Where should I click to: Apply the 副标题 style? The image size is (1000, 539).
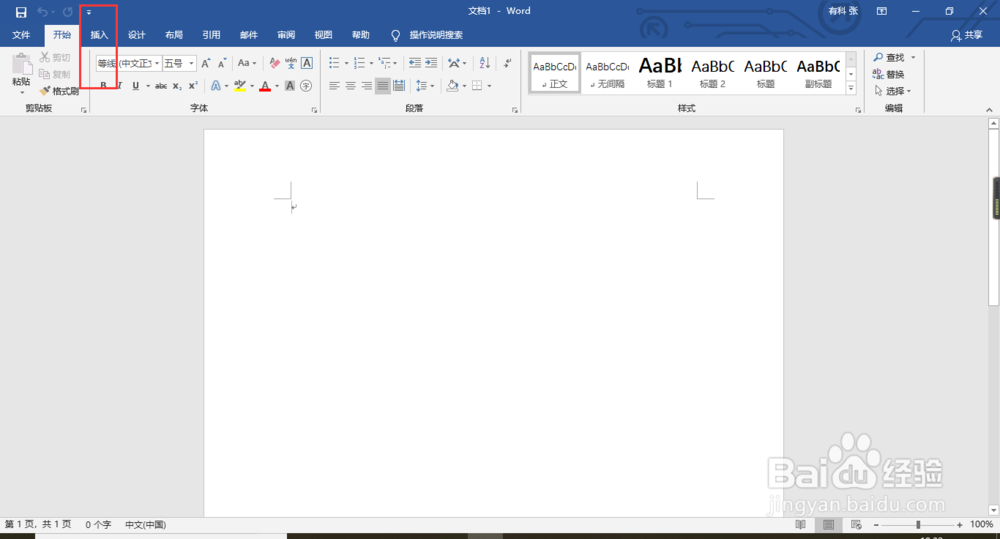coord(818,73)
